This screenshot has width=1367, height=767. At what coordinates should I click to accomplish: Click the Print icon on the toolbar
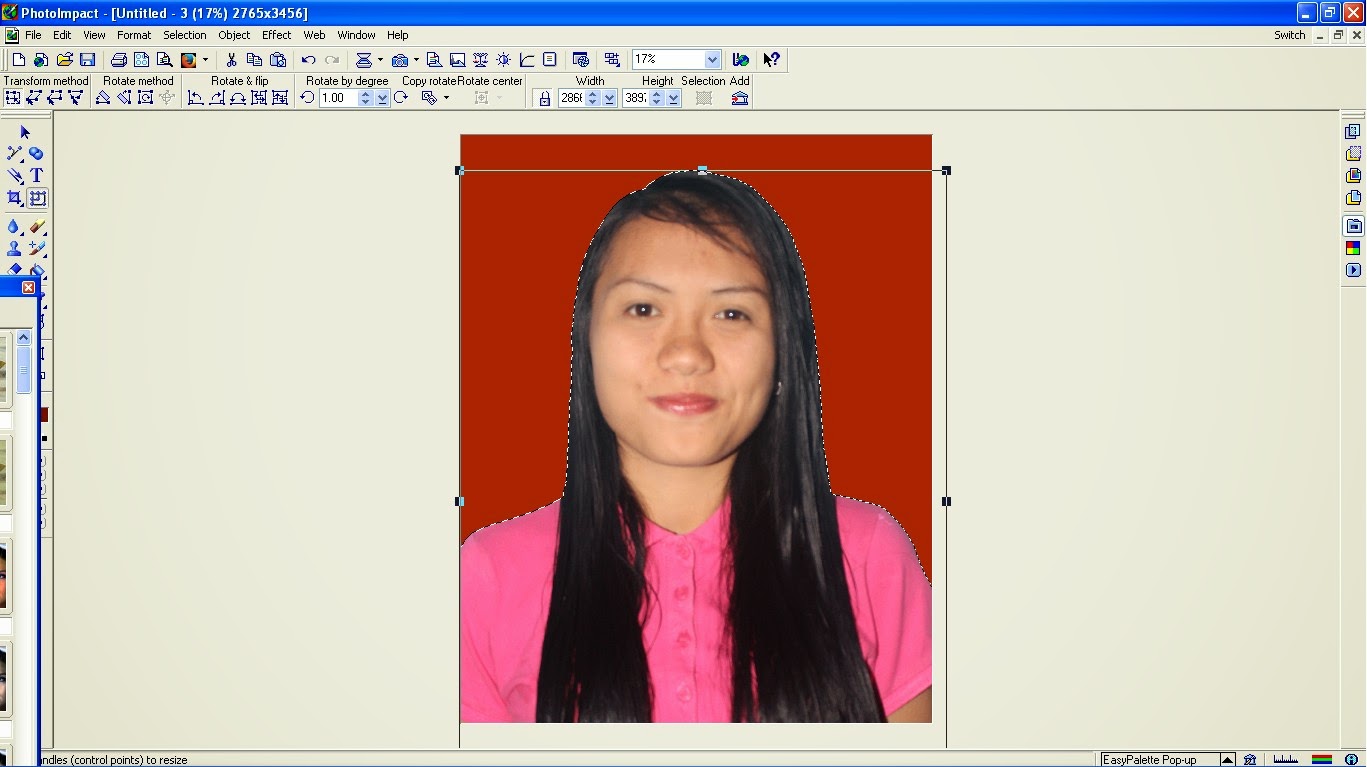point(118,59)
